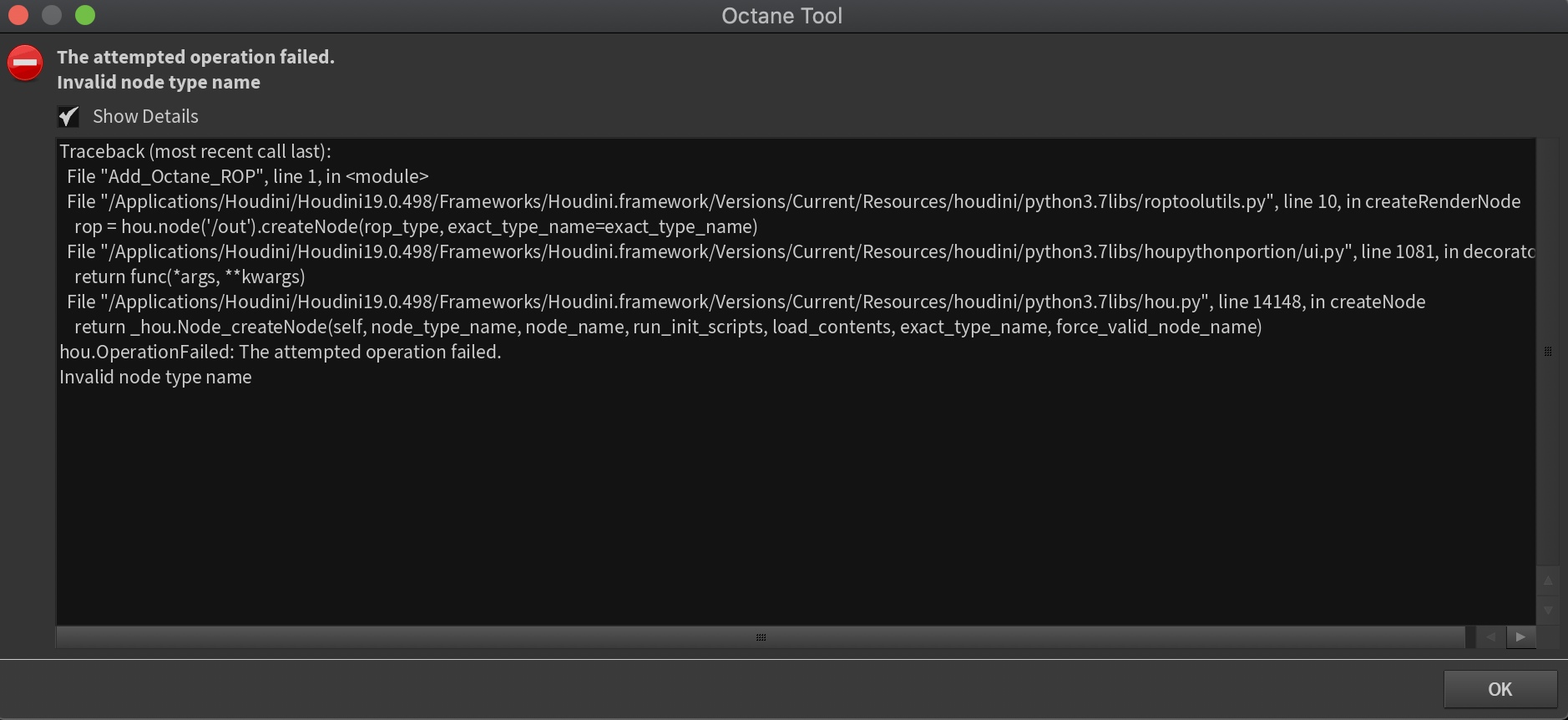Click the "rop = hou.node('/out').createNode" line
1568x720 pixels.
[416, 226]
